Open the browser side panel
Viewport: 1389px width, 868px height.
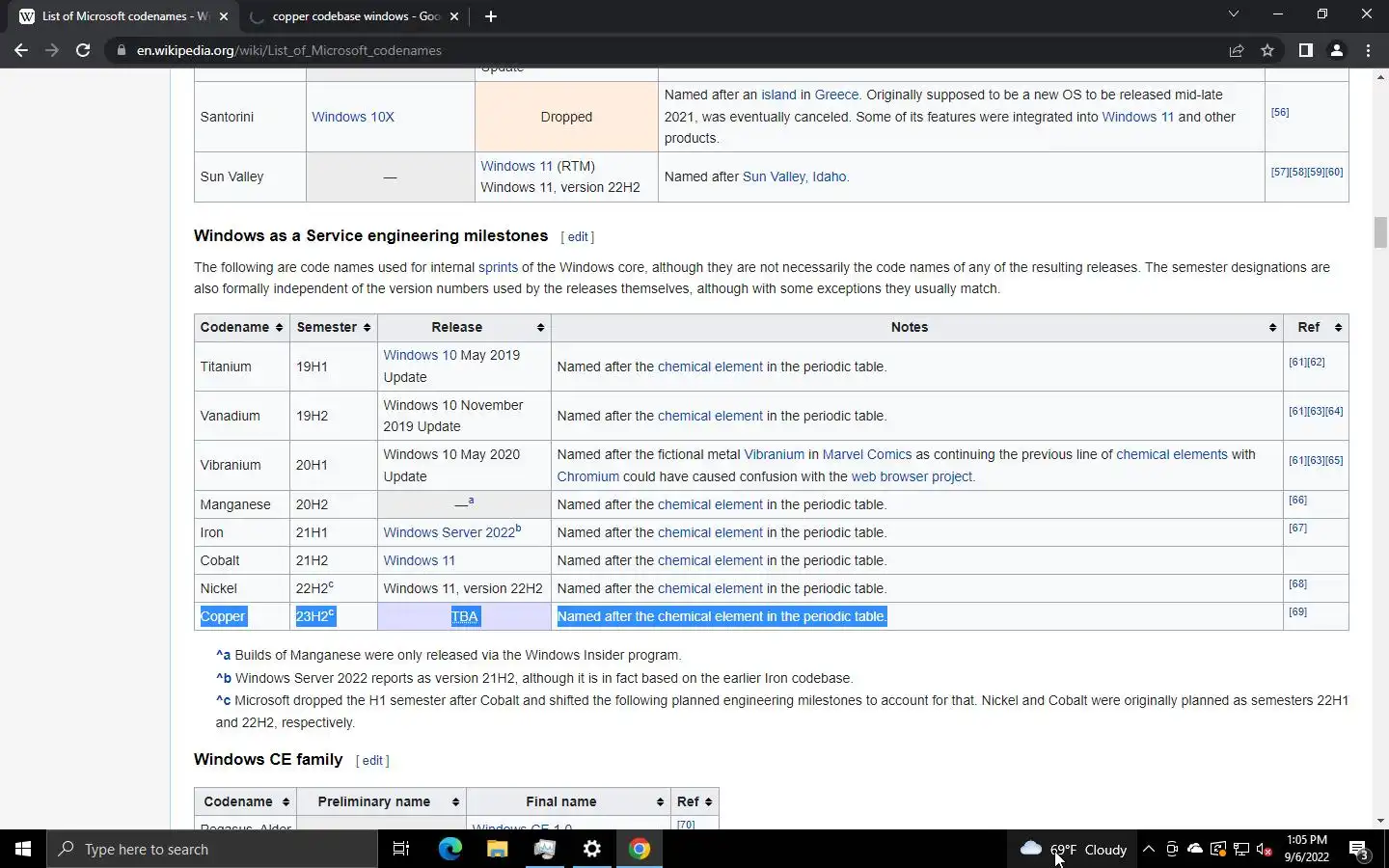1305,50
